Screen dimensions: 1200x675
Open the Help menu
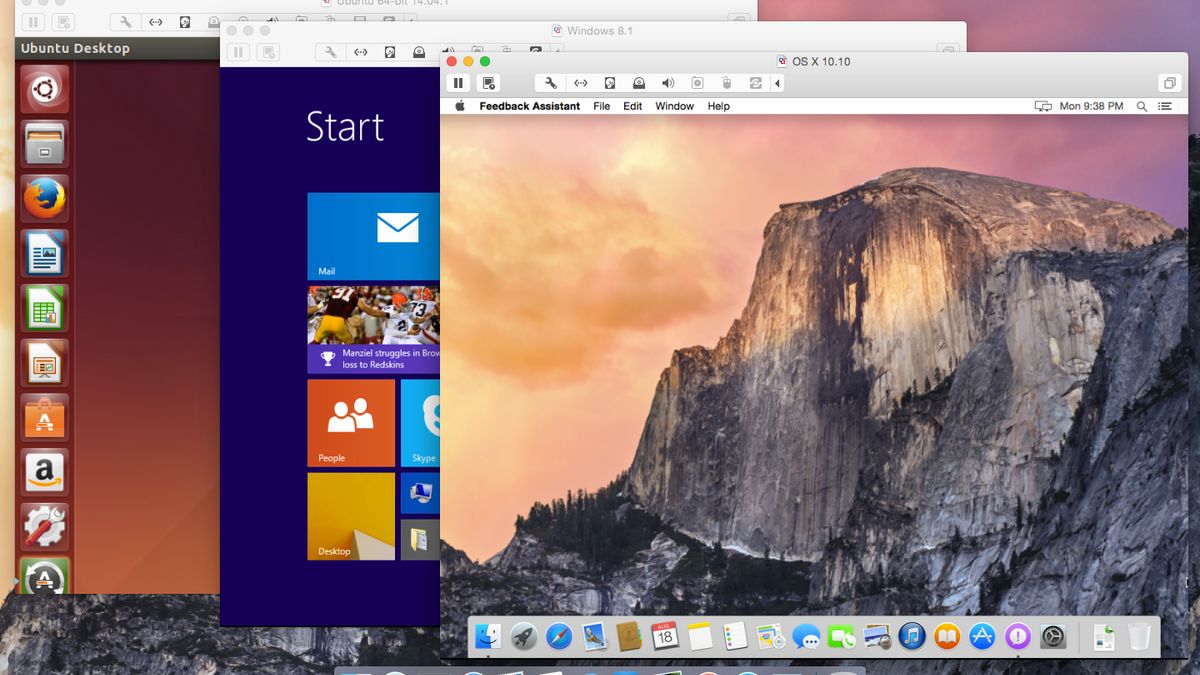click(718, 106)
